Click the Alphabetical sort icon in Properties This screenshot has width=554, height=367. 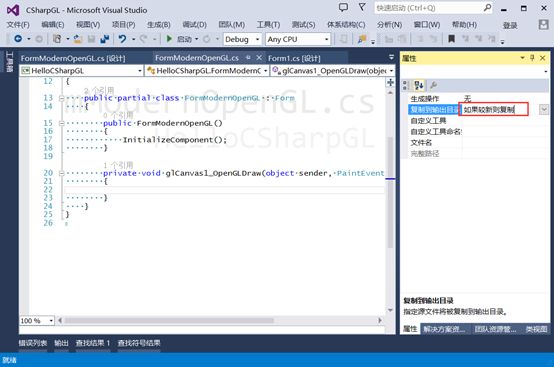419,85
